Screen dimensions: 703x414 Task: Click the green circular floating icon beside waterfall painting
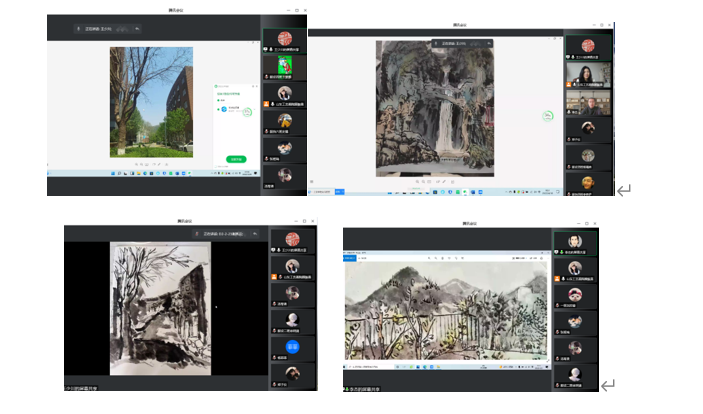(x=548, y=117)
